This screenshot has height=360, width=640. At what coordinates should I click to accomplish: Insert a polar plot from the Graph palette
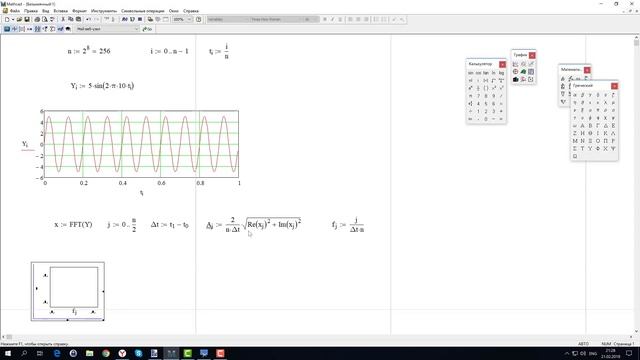click(x=516, y=71)
